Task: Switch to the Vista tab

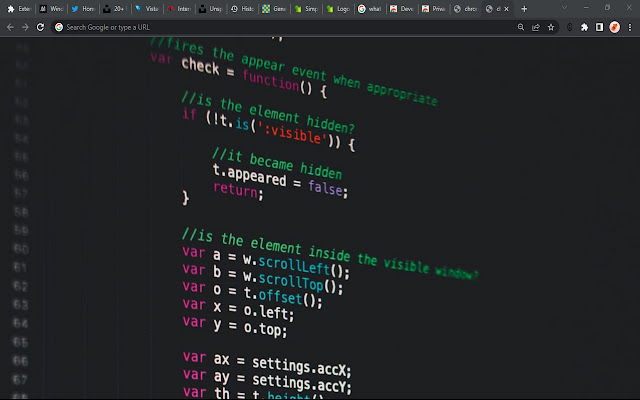Action: coord(147,9)
